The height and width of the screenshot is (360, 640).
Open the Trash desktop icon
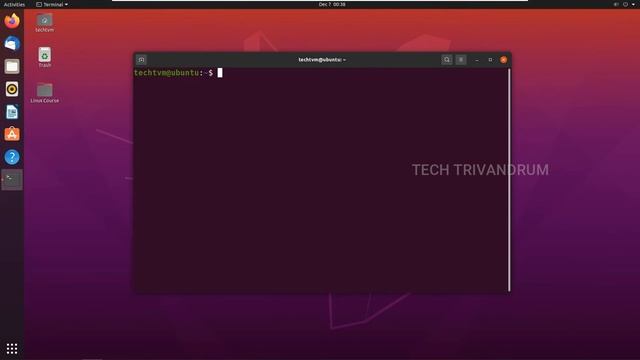pyautogui.click(x=44, y=57)
